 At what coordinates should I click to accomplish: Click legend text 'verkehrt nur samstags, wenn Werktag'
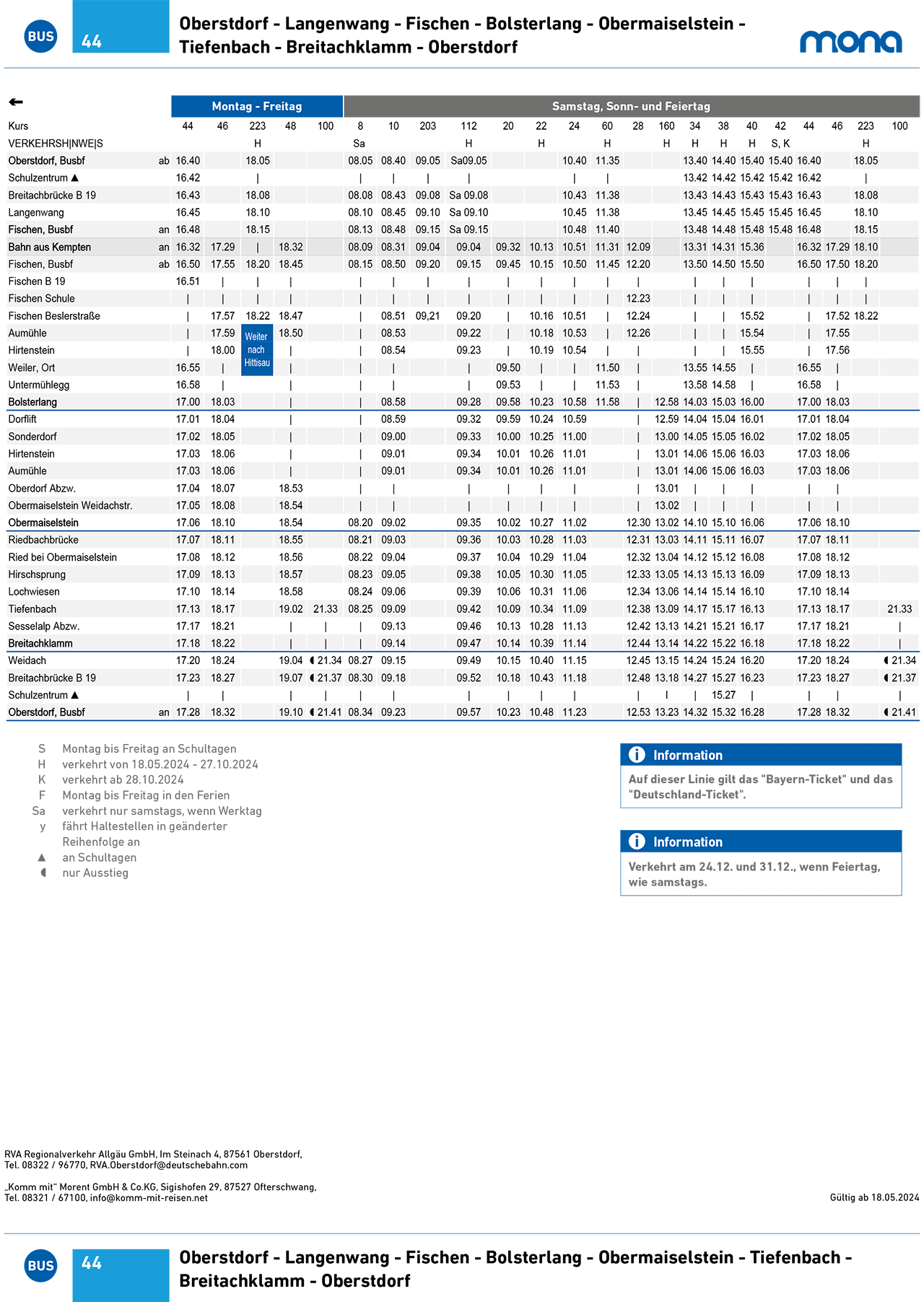162,811
